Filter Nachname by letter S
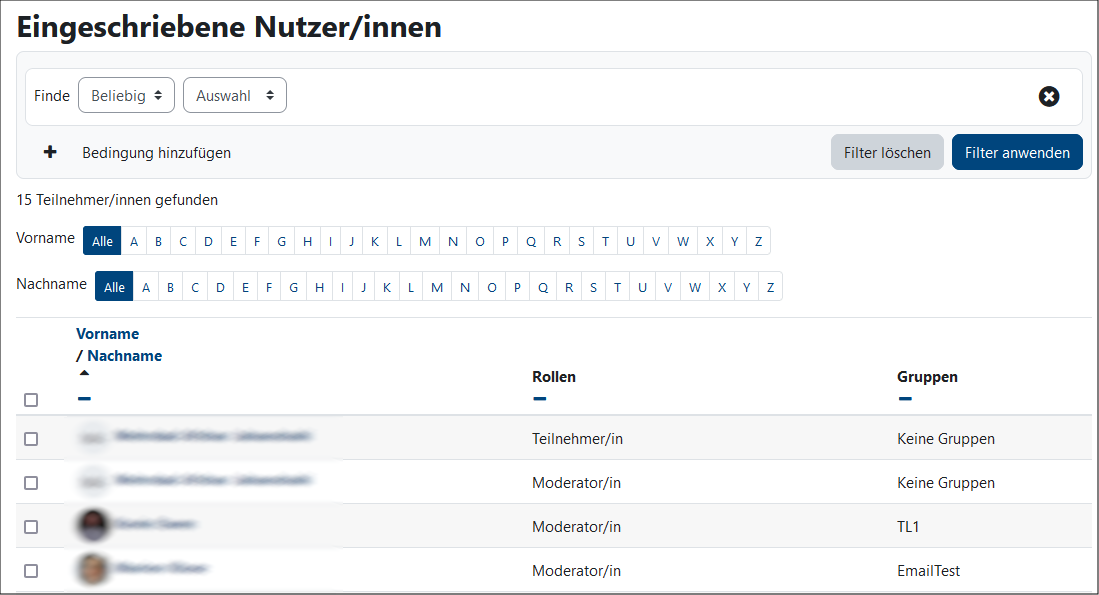Image resolution: width=1099 pixels, height=595 pixels. click(593, 287)
